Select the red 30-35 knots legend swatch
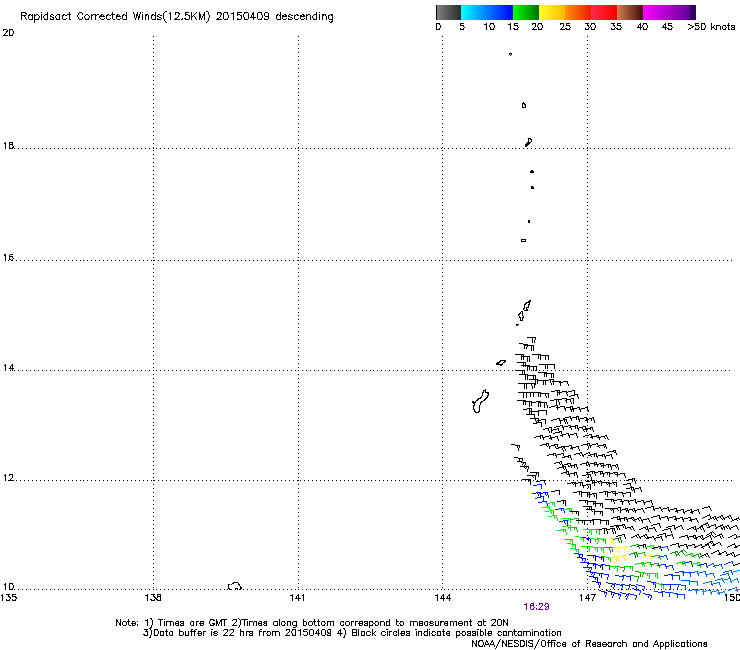 [604, 12]
